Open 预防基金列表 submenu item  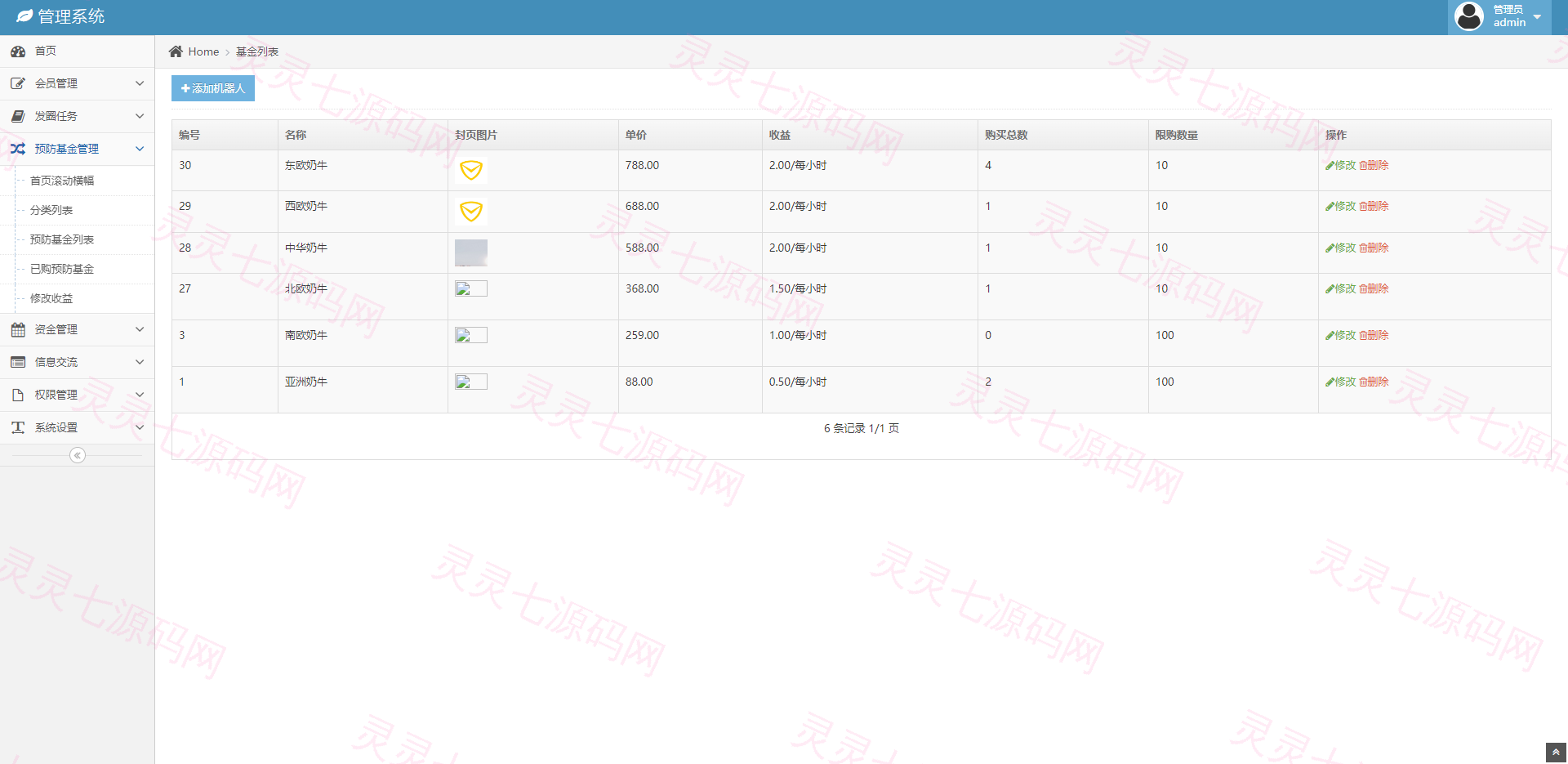click(x=78, y=239)
